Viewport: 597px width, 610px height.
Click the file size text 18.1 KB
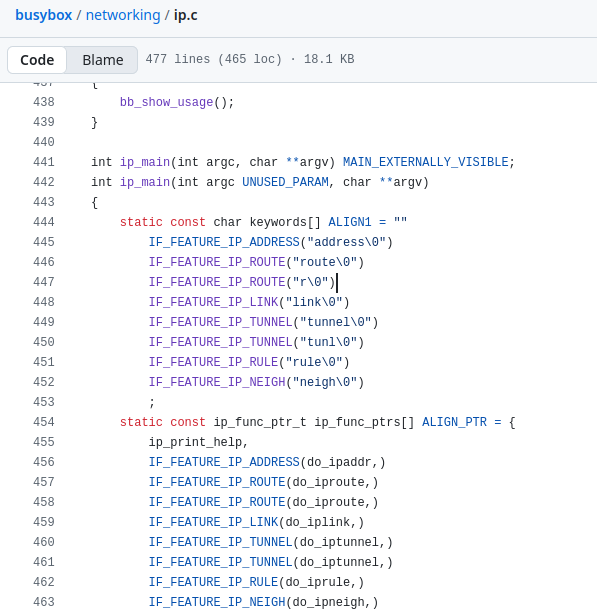[x=329, y=59]
